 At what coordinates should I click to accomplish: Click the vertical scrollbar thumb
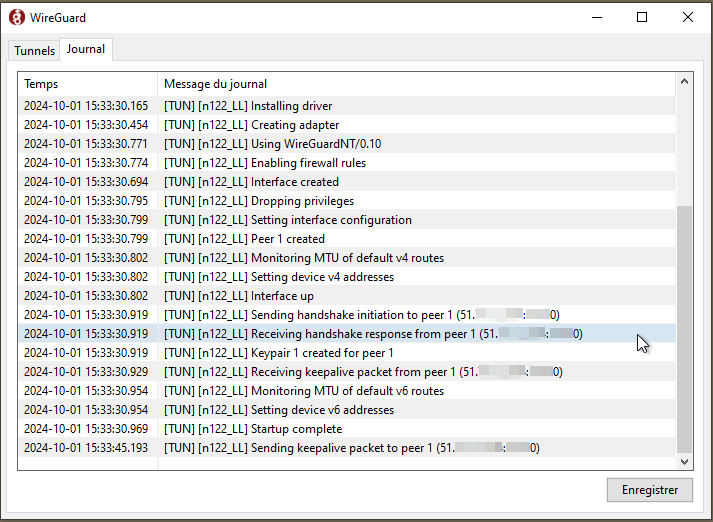click(684, 328)
